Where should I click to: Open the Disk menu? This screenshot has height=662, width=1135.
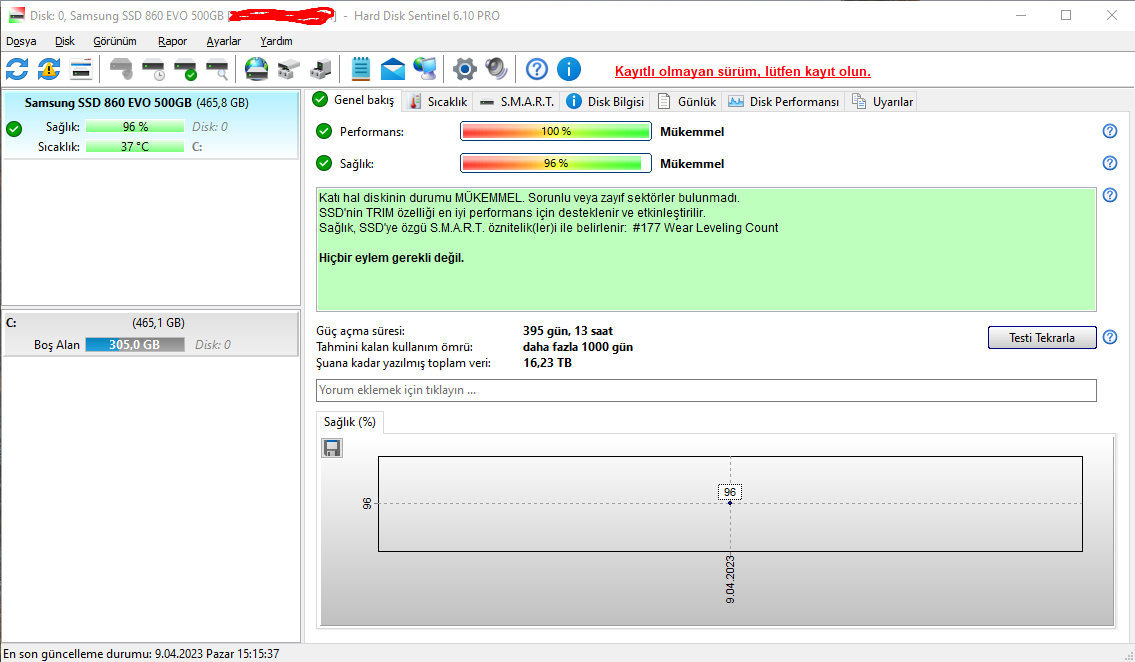(64, 41)
